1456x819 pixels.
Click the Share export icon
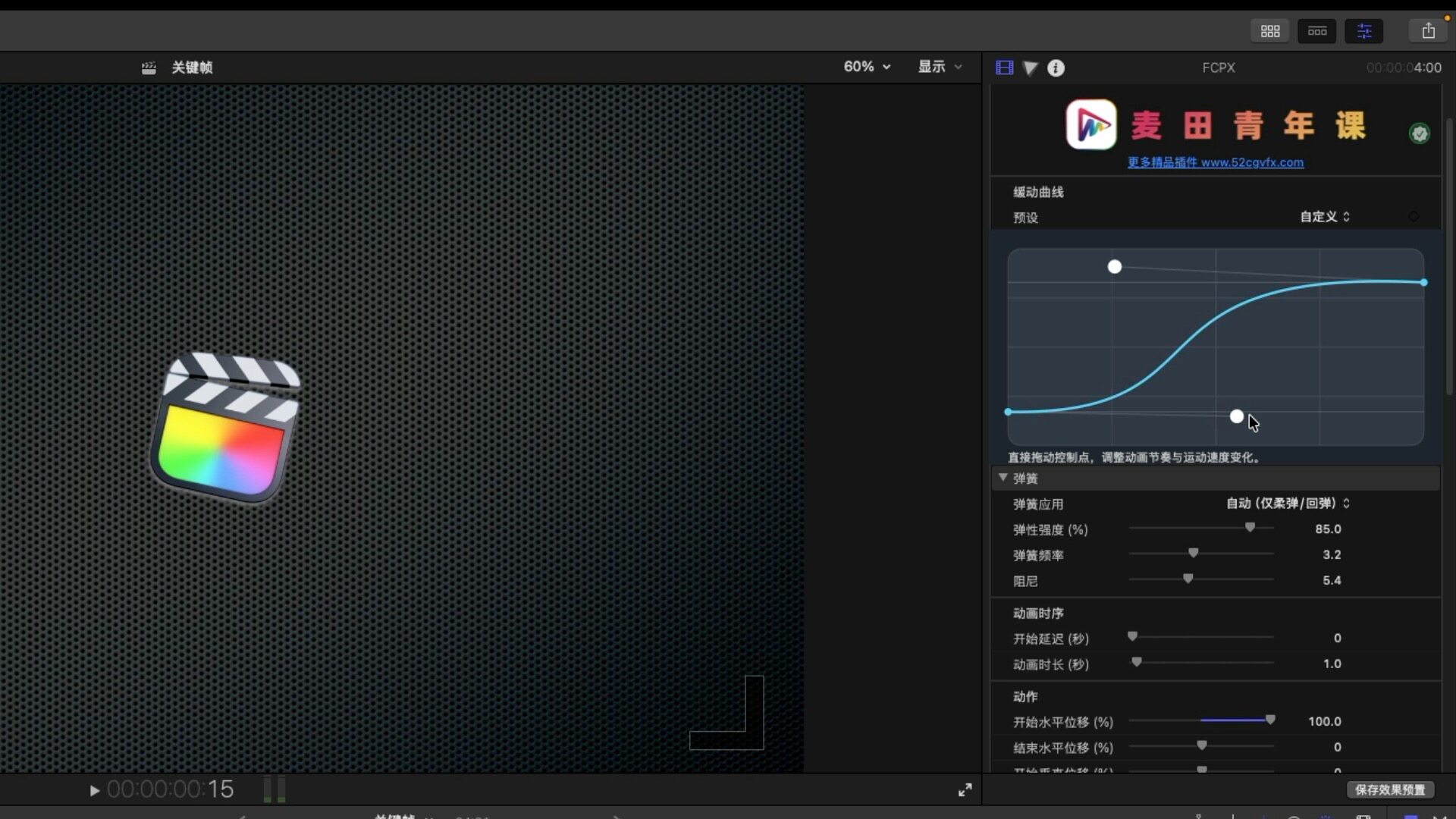[1429, 31]
